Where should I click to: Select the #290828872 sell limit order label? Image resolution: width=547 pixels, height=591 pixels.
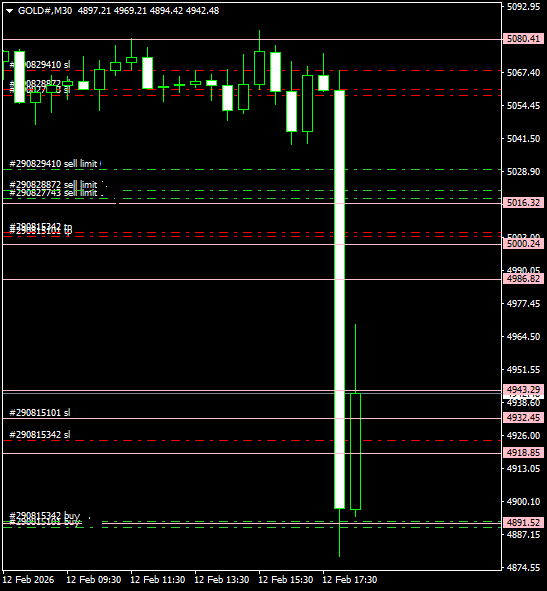click(x=54, y=185)
